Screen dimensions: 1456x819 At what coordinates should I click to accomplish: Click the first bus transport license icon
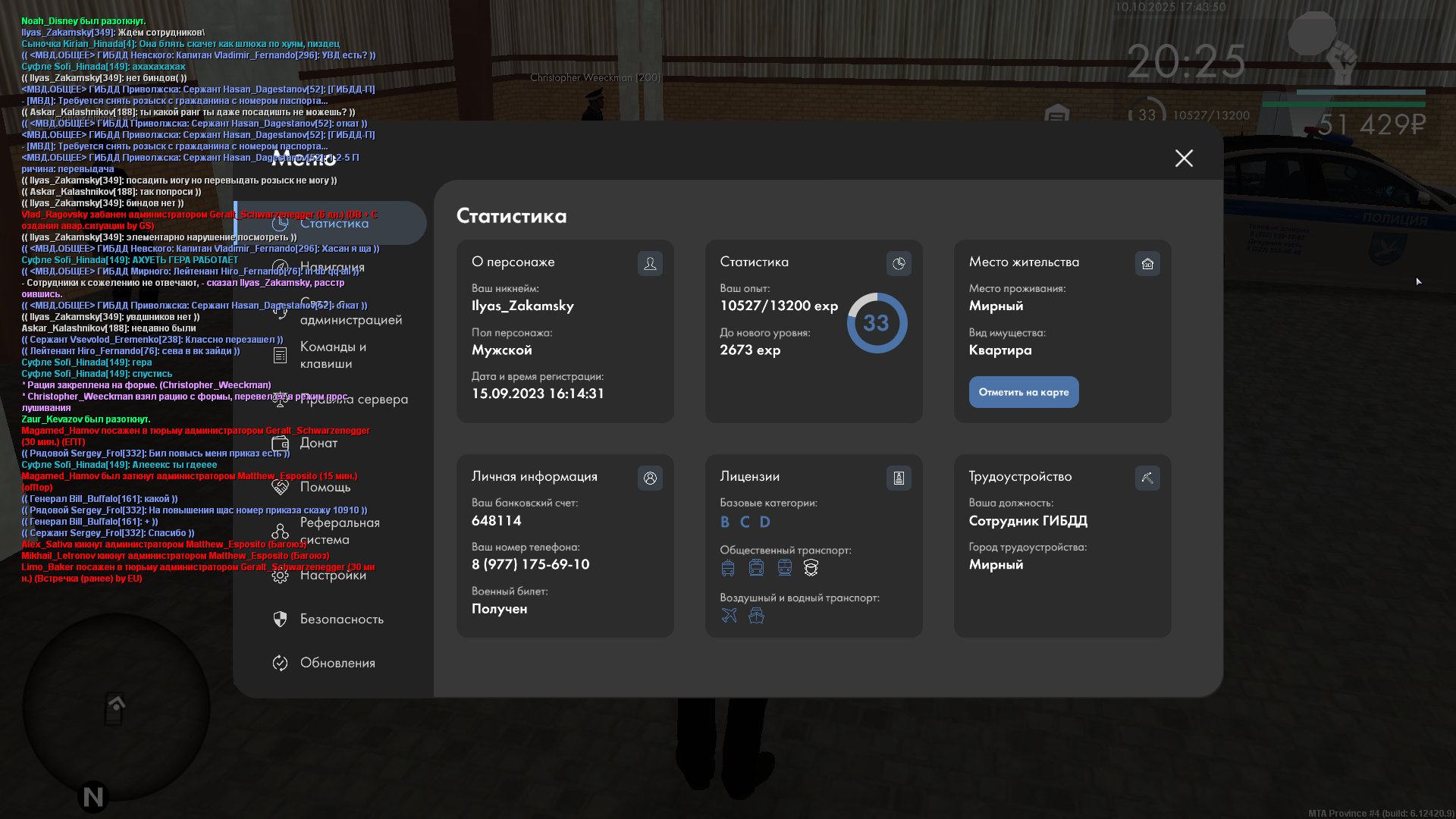pos(728,567)
